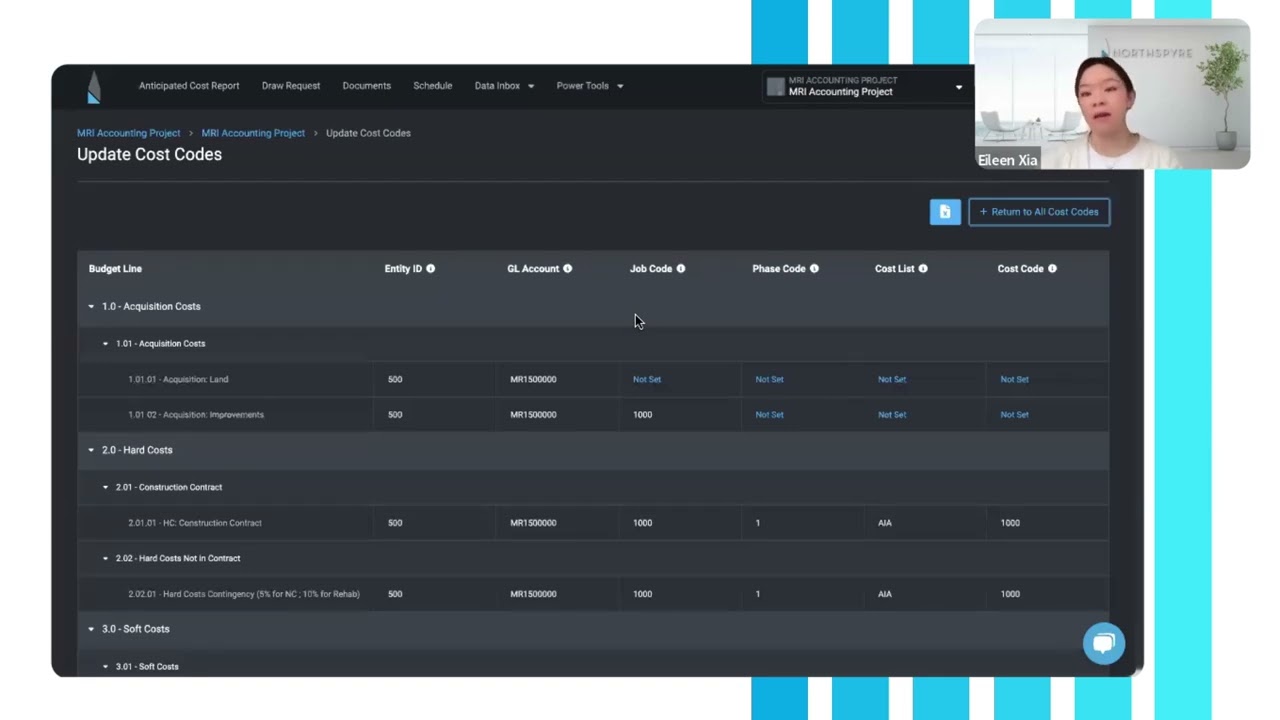Click the Cost Code info icon
The height and width of the screenshot is (720, 1280).
1052,269
